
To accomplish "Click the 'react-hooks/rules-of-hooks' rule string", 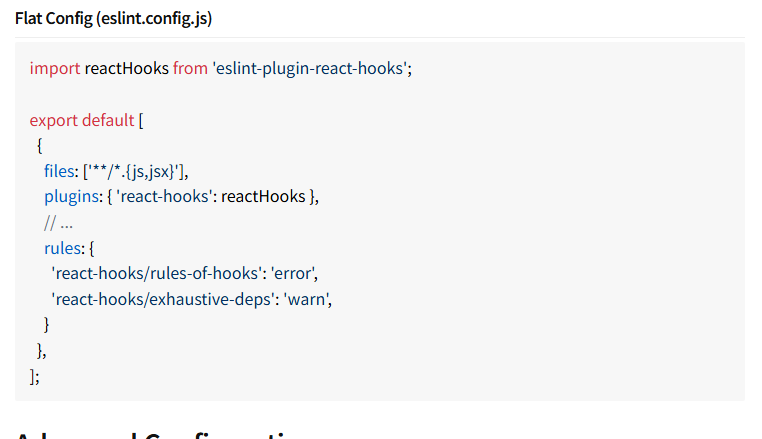I will click(x=156, y=274).
